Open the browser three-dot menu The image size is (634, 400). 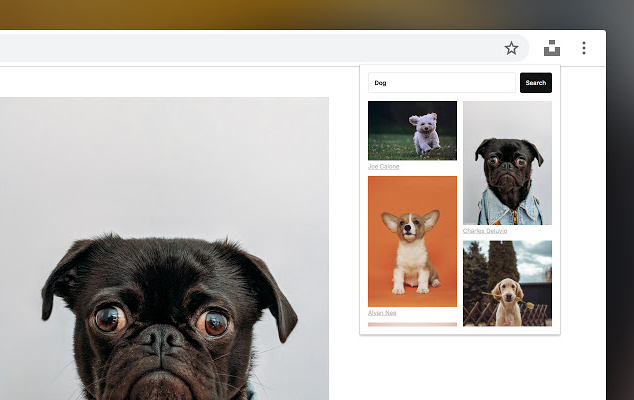pyautogui.click(x=583, y=48)
